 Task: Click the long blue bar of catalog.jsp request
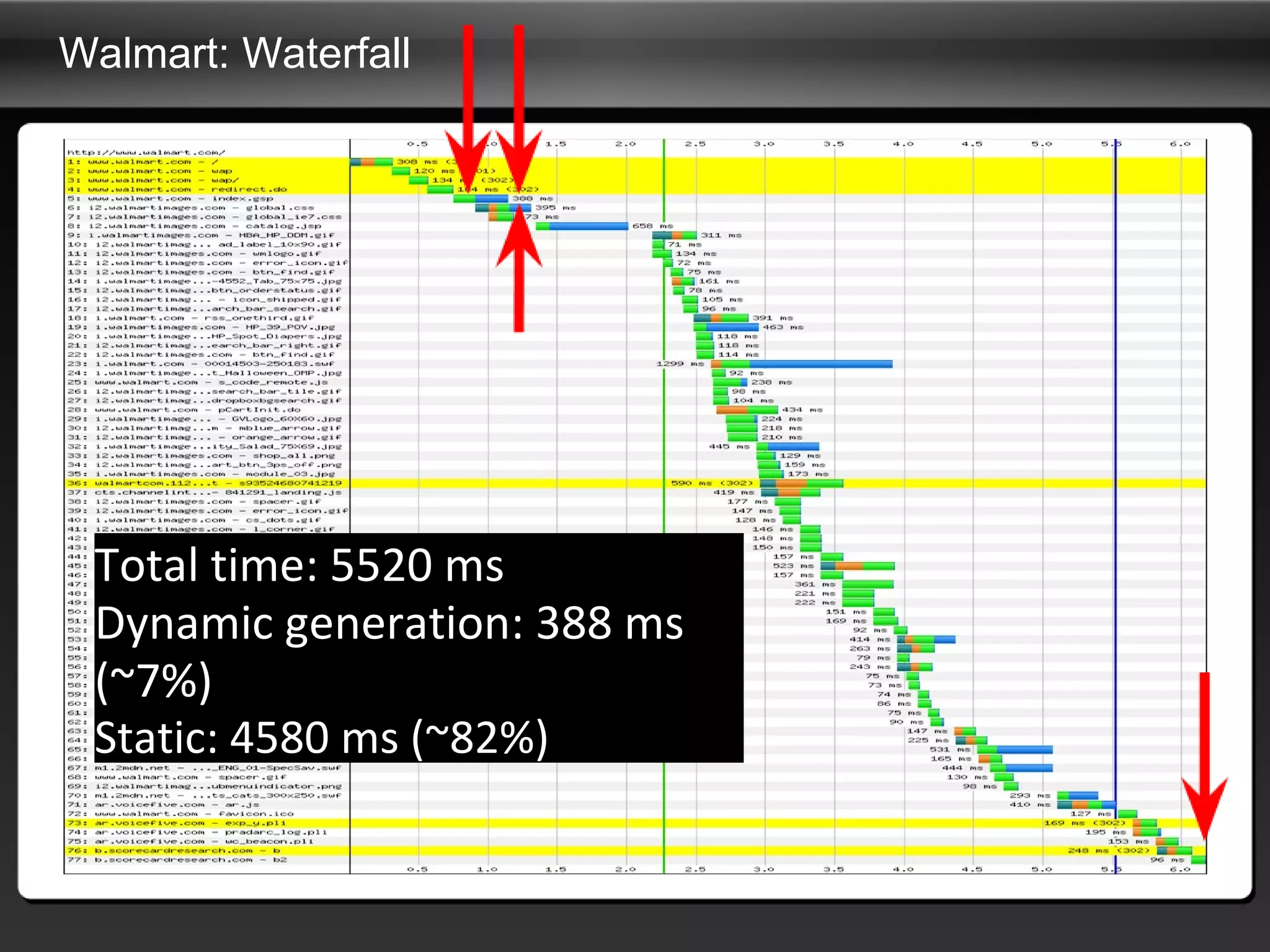588,226
